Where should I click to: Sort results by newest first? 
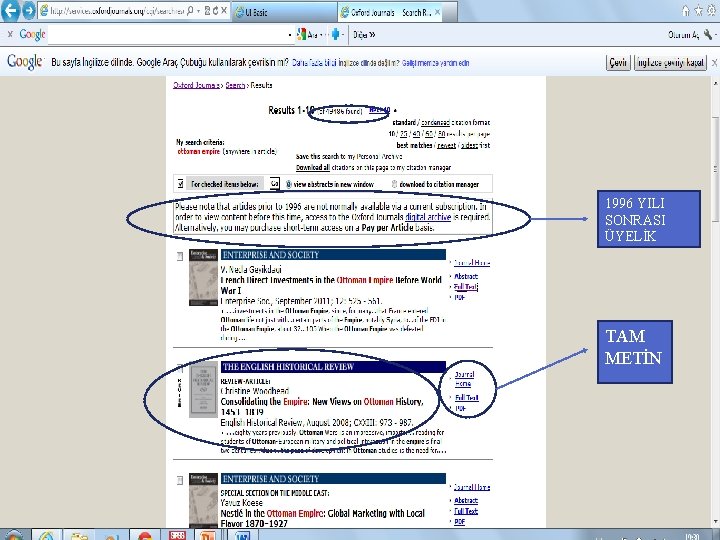446,146
